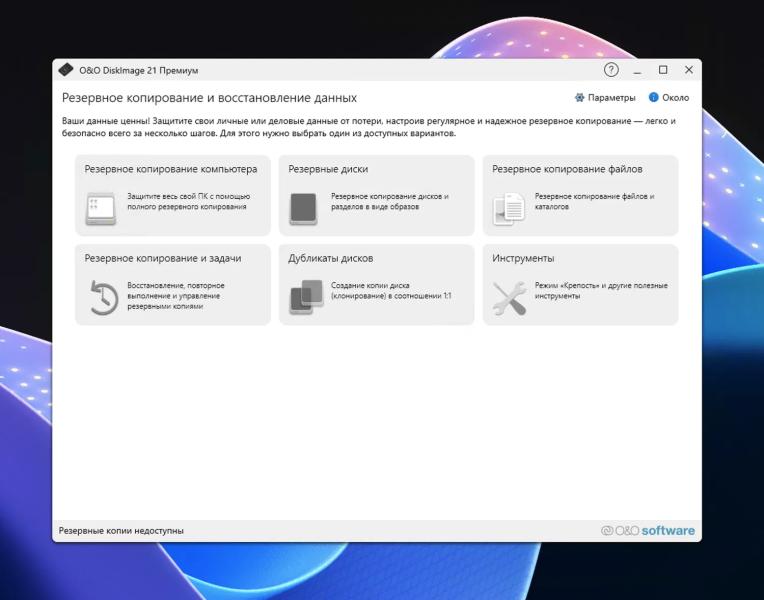The height and width of the screenshot is (600, 764).
Task: Click description Создание копии диска (клонирование)
Action: pyautogui.click(x=391, y=290)
